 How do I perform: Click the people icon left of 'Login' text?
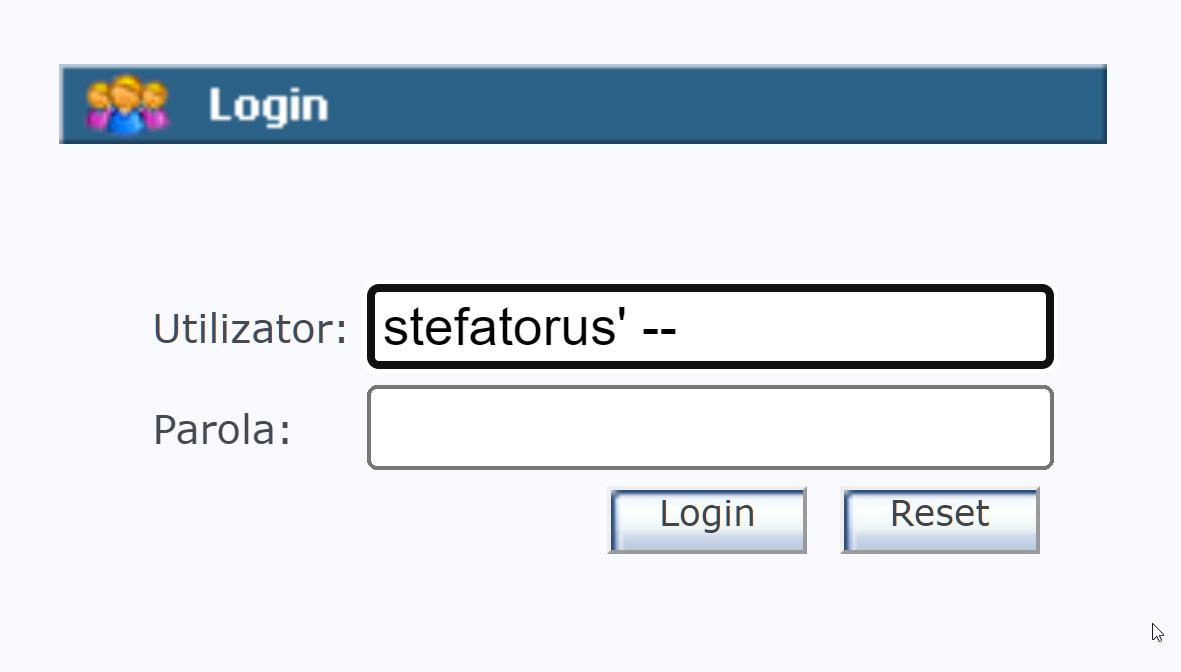click(125, 104)
